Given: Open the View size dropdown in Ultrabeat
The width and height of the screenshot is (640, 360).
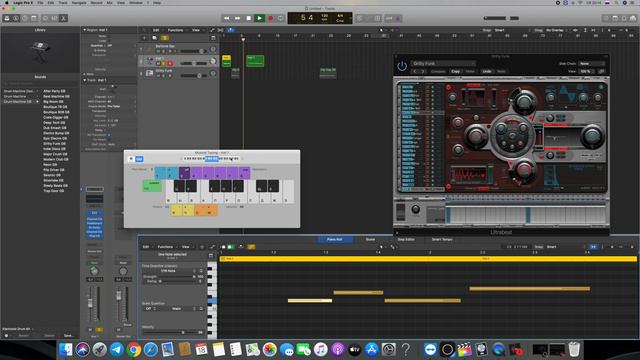Looking at the screenshot, I should point(586,71).
